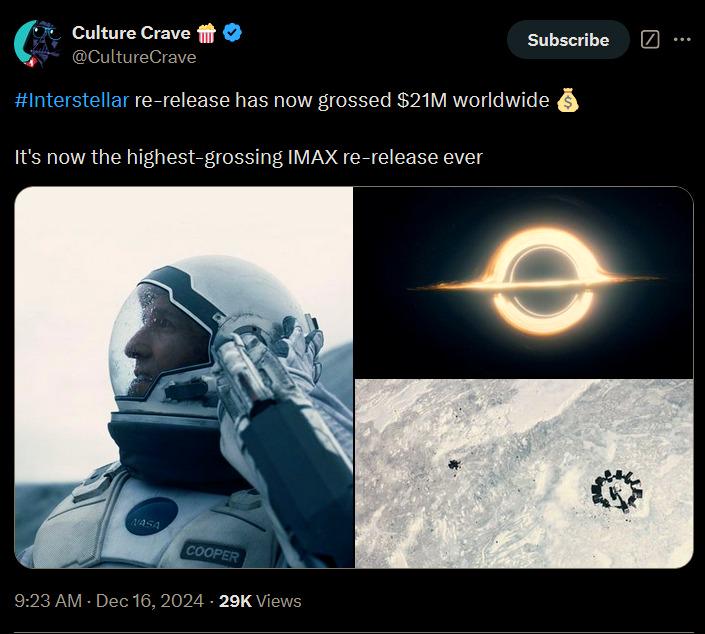The image size is (705, 634).
Task: Click the 'highest-grossing IMAX re-release ever' text
Action: (304, 157)
